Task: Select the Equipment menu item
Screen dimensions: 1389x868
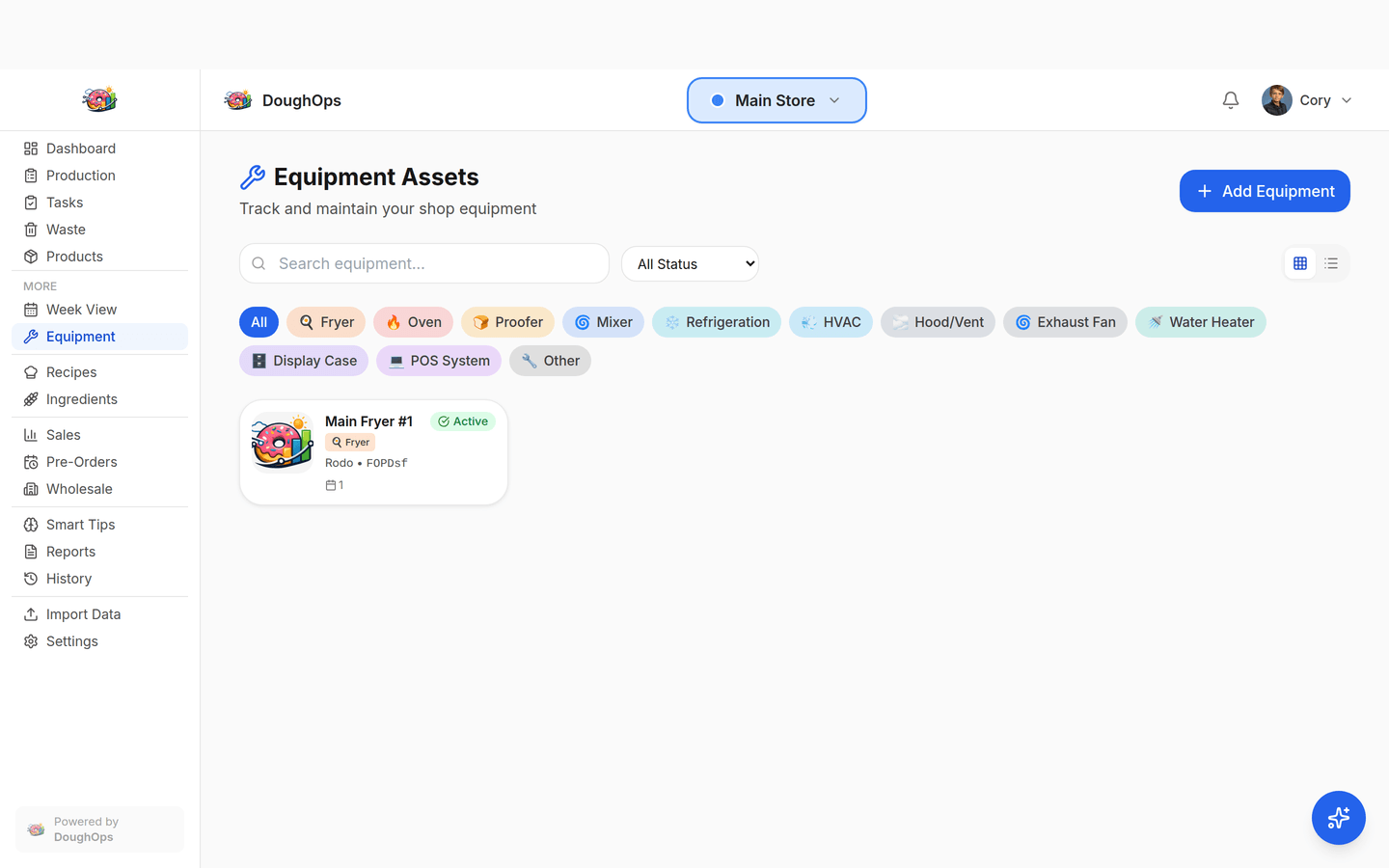Action: (x=81, y=336)
